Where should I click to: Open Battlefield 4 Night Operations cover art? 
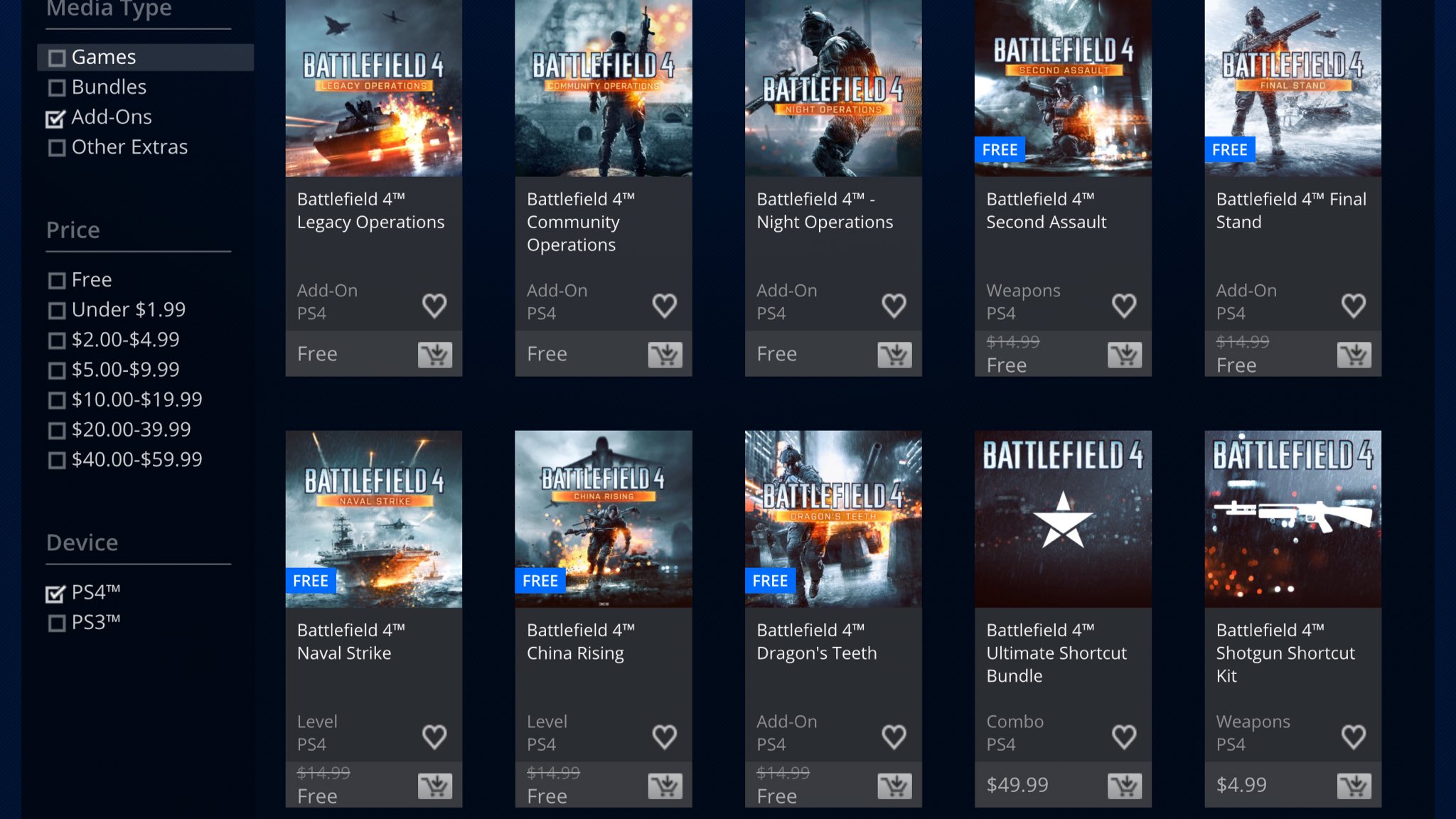click(x=833, y=88)
